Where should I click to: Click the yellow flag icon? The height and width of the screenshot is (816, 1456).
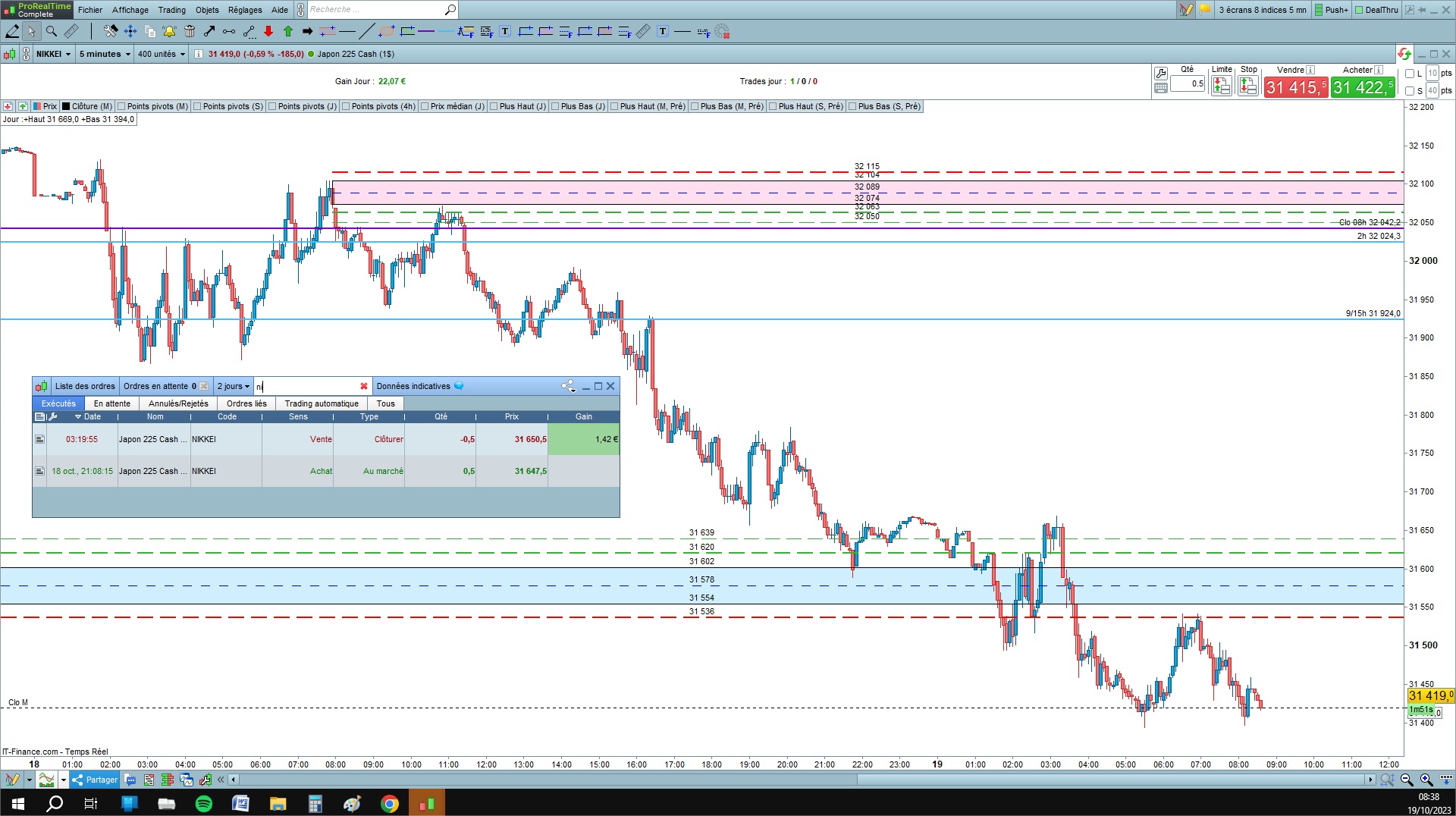(x=1205, y=10)
